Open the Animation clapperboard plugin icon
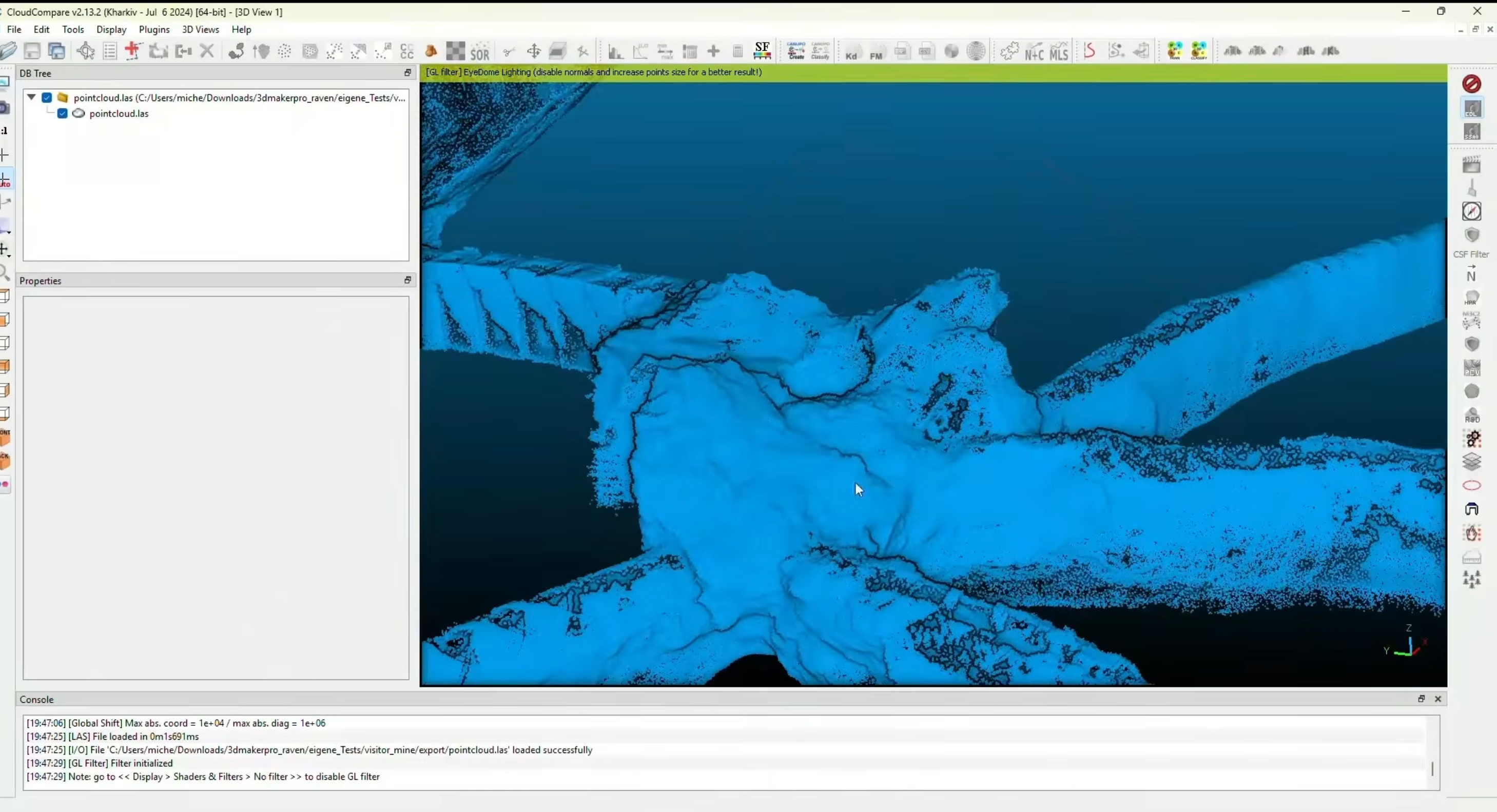1497x812 pixels. [1471, 164]
